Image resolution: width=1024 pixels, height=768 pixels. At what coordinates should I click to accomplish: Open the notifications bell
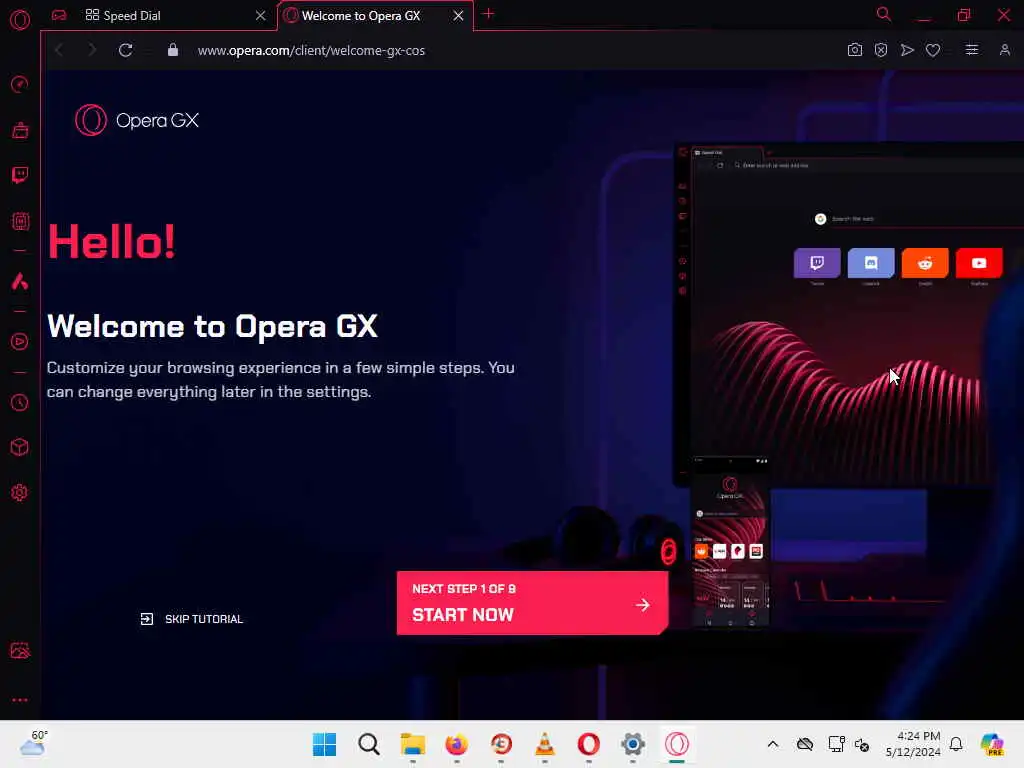pos(956,744)
